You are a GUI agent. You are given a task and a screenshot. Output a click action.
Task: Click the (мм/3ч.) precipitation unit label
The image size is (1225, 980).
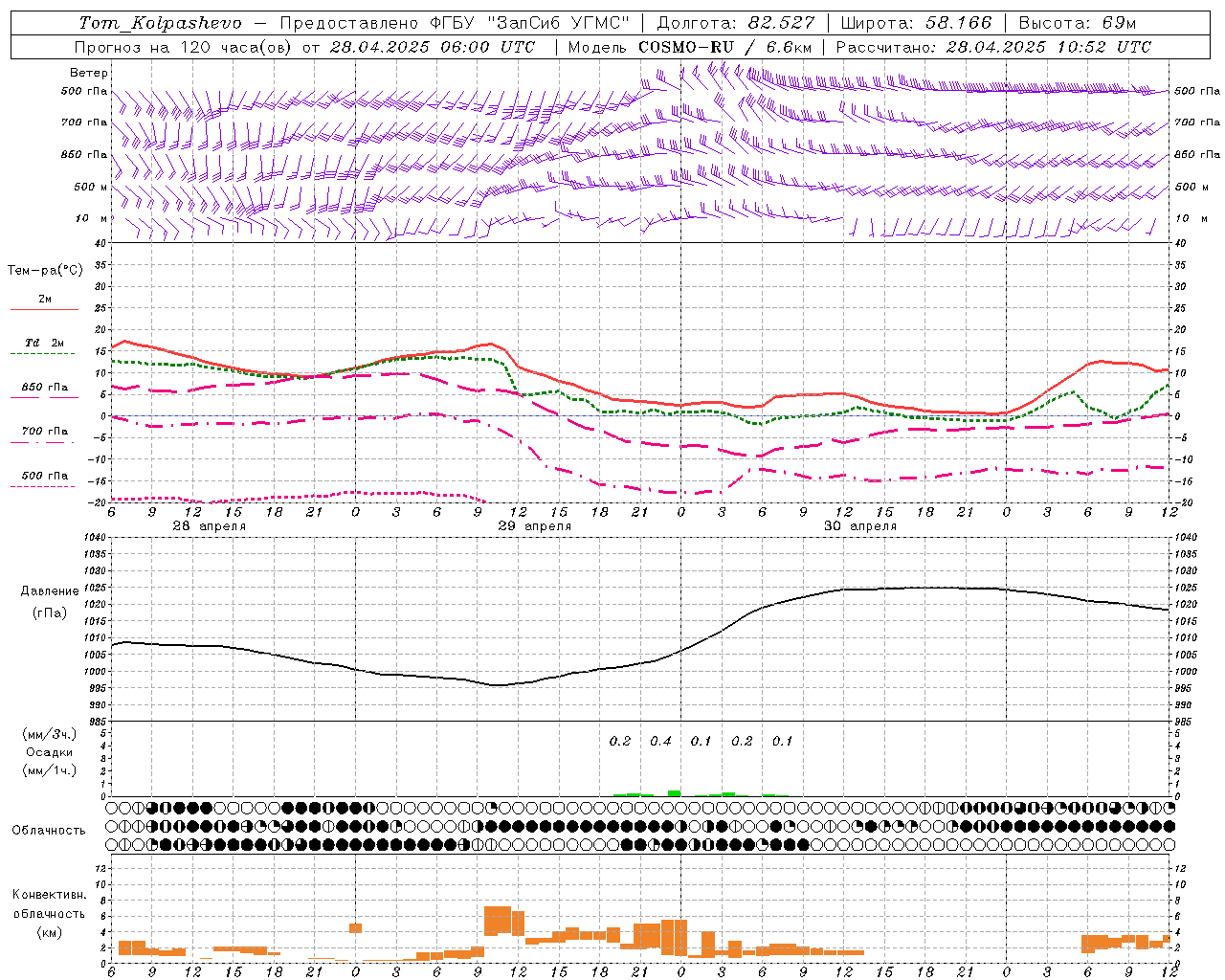50,733
